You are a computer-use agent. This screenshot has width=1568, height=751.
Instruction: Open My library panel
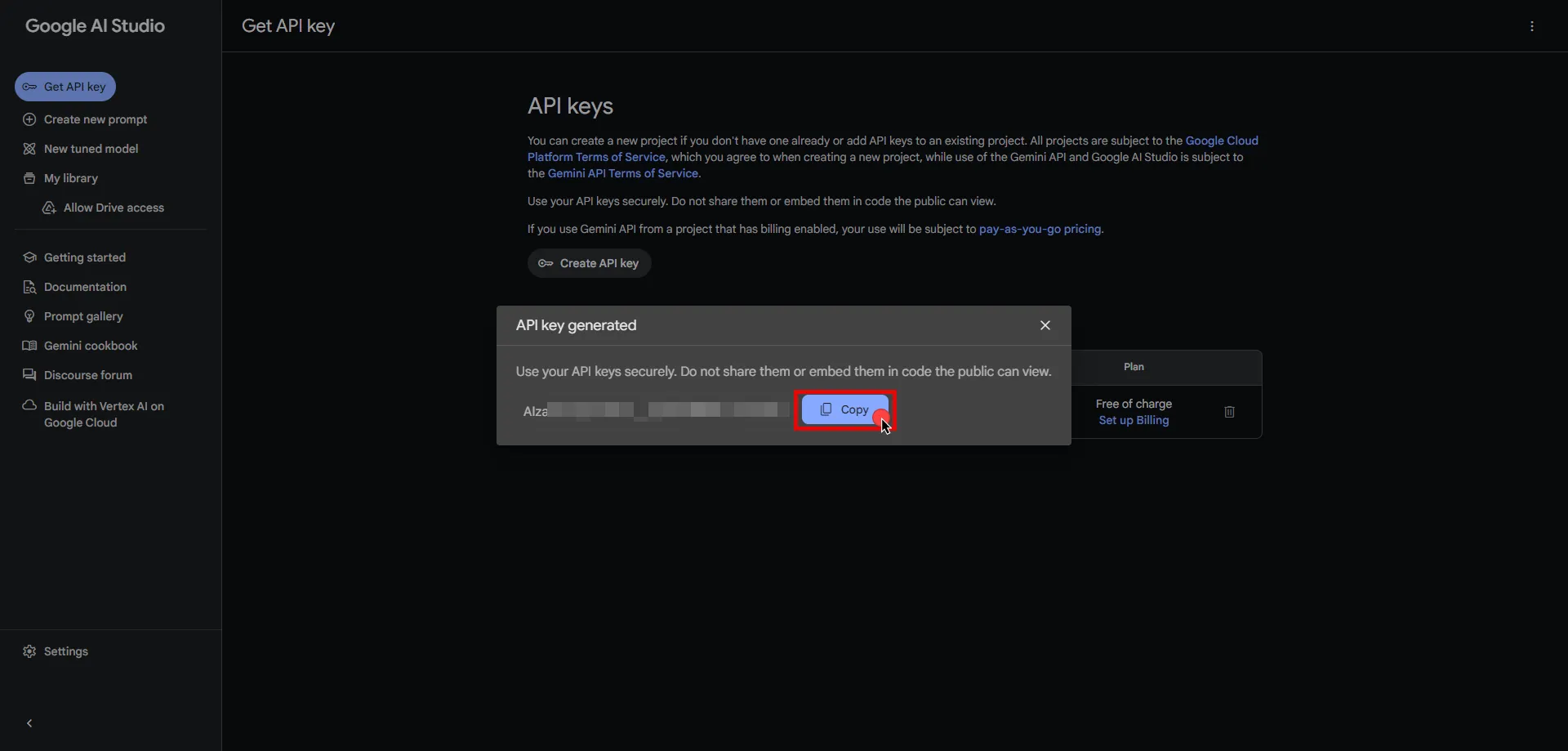[70, 178]
